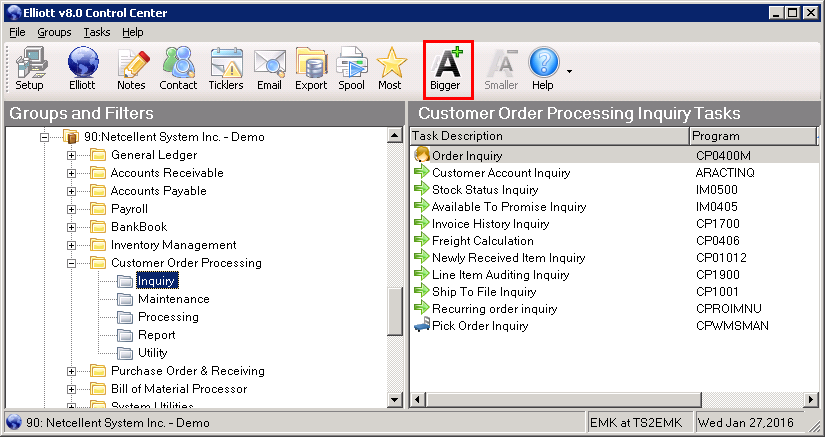
Task: Click the date Wed Jan 27,2016
Action: 746,423
